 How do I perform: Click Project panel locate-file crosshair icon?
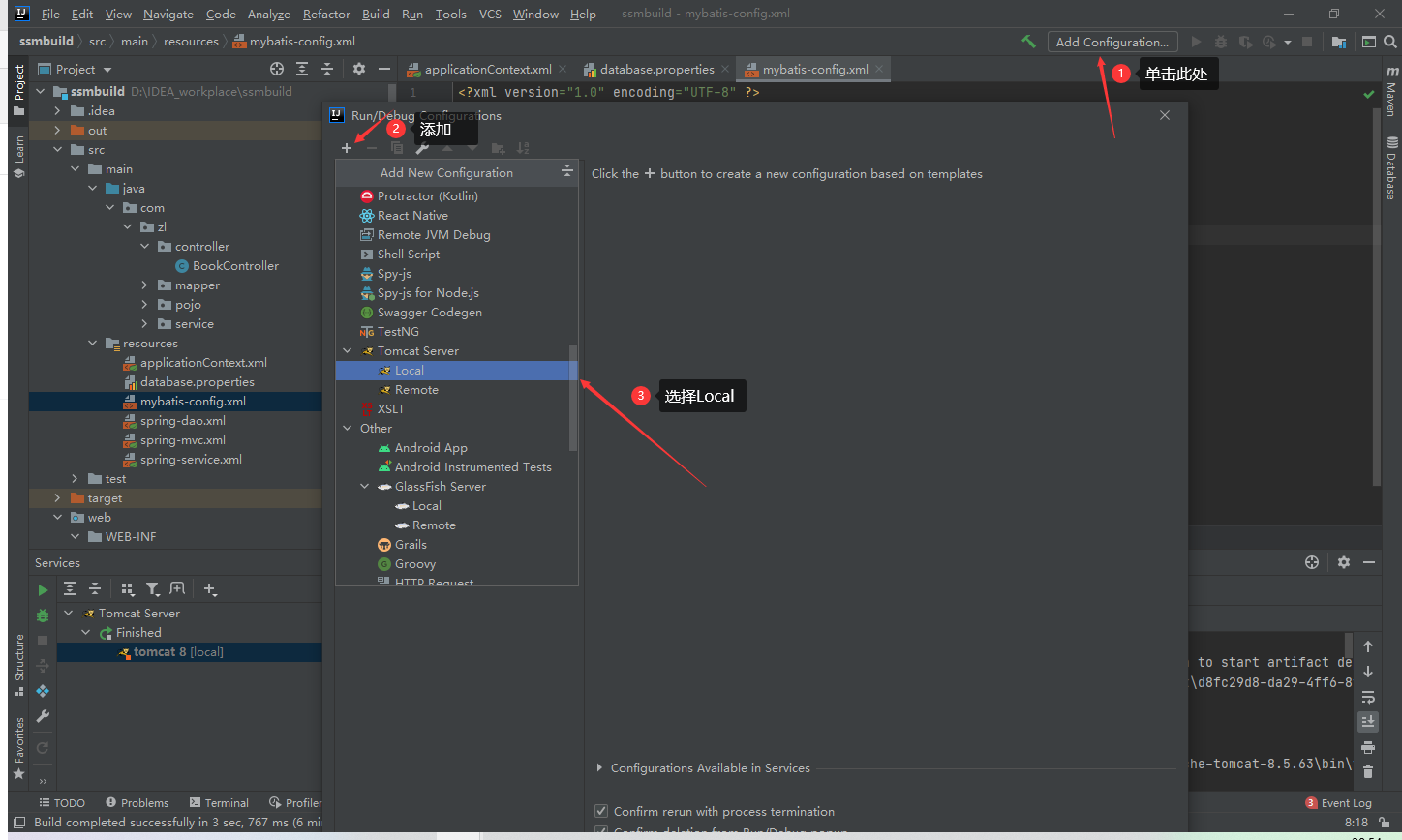277,69
